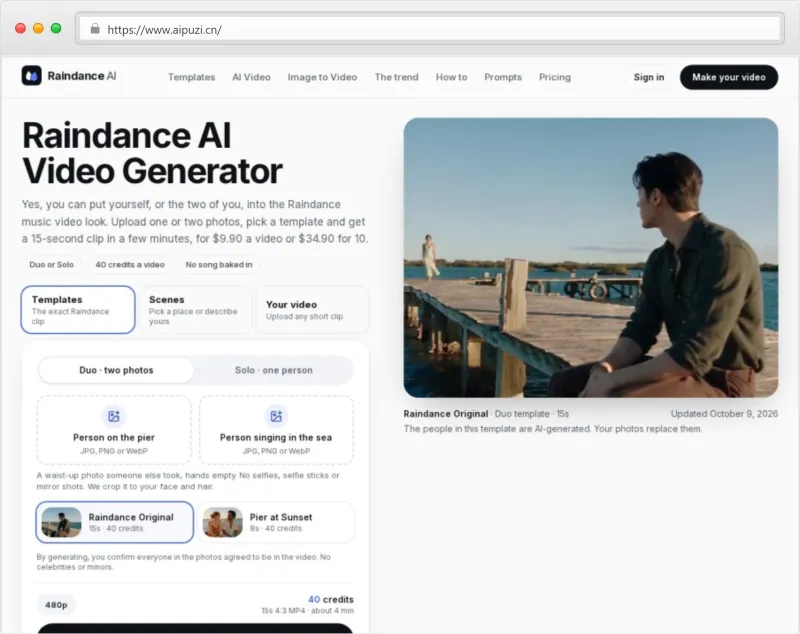Click the Raindance Original thumbnail image
Image resolution: width=800 pixels, height=634 pixels.
(x=61, y=522)
